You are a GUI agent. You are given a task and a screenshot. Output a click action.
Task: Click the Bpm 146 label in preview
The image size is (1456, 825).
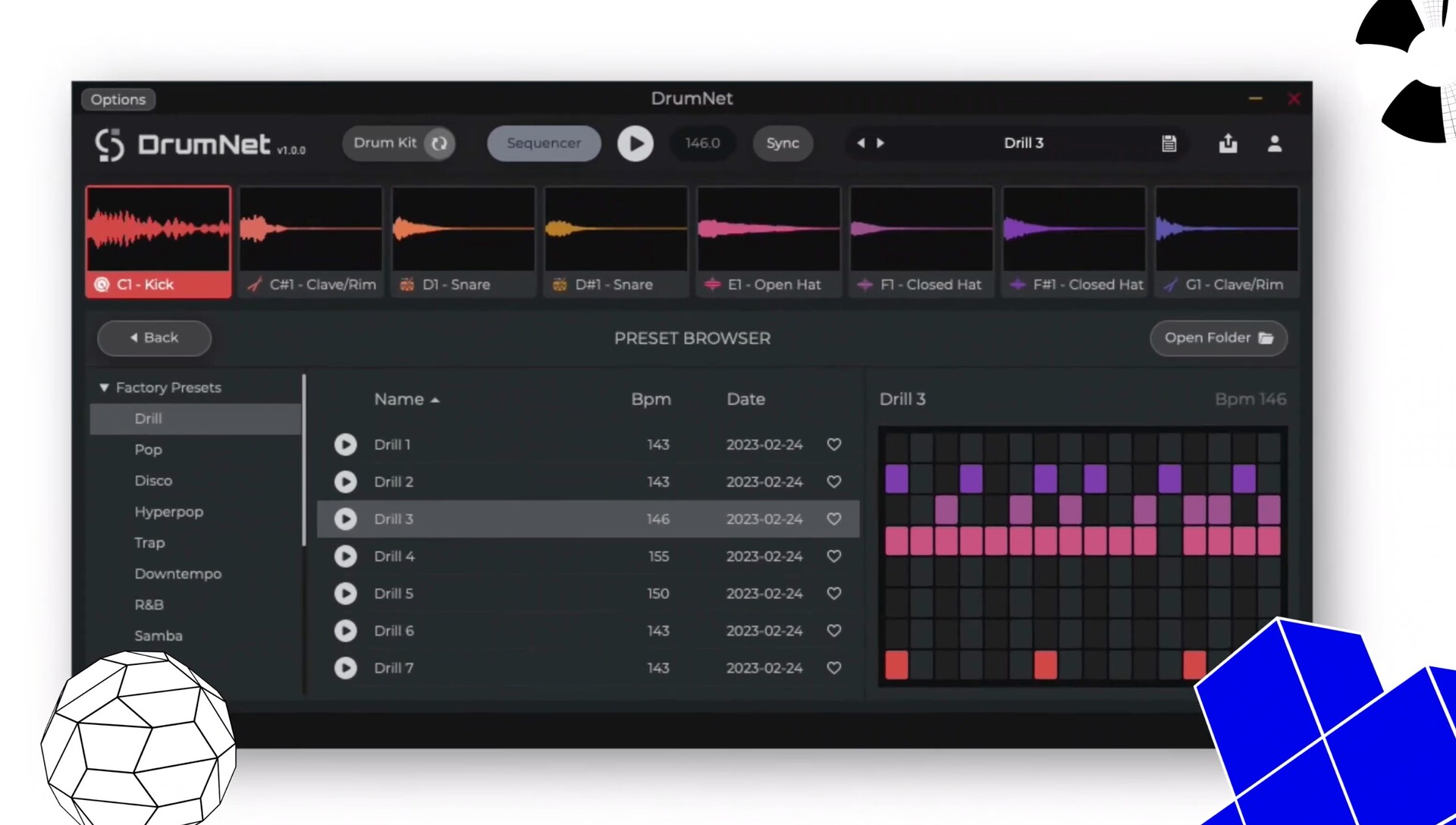[x=1250, y=399]
